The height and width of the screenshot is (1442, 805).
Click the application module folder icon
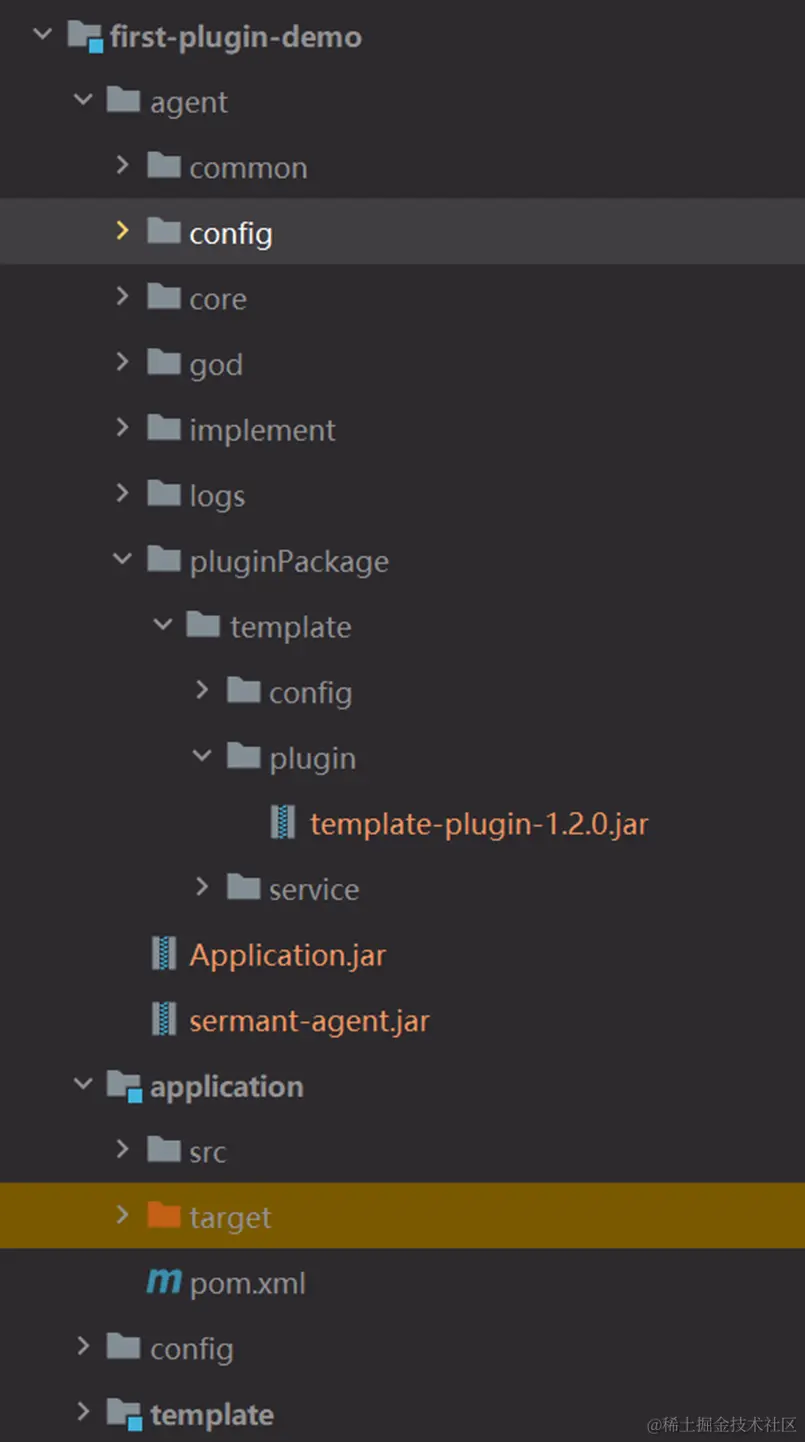tap(124, 1085)
